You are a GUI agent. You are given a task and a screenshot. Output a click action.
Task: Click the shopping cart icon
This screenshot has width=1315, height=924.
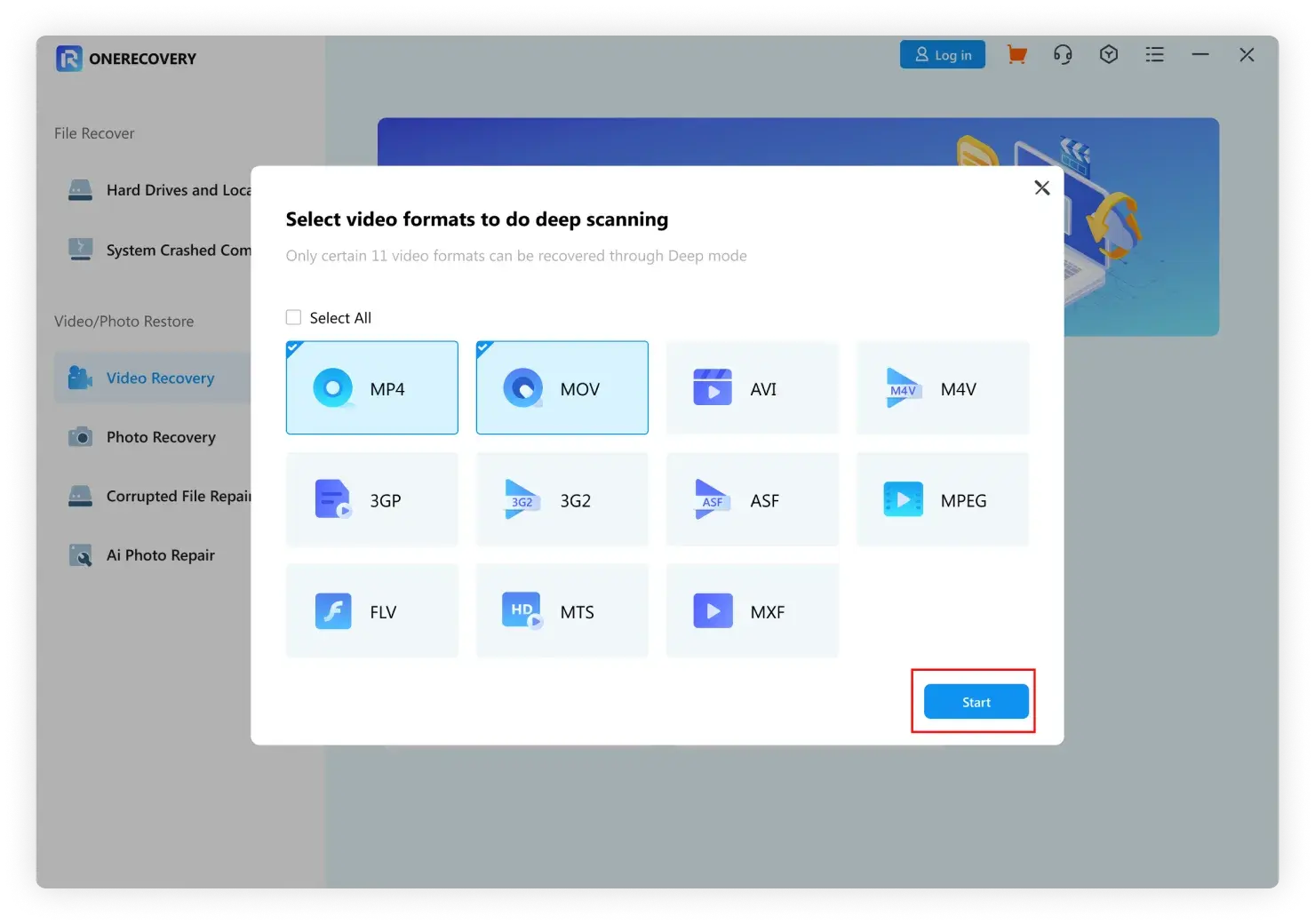click(1016, 55)
